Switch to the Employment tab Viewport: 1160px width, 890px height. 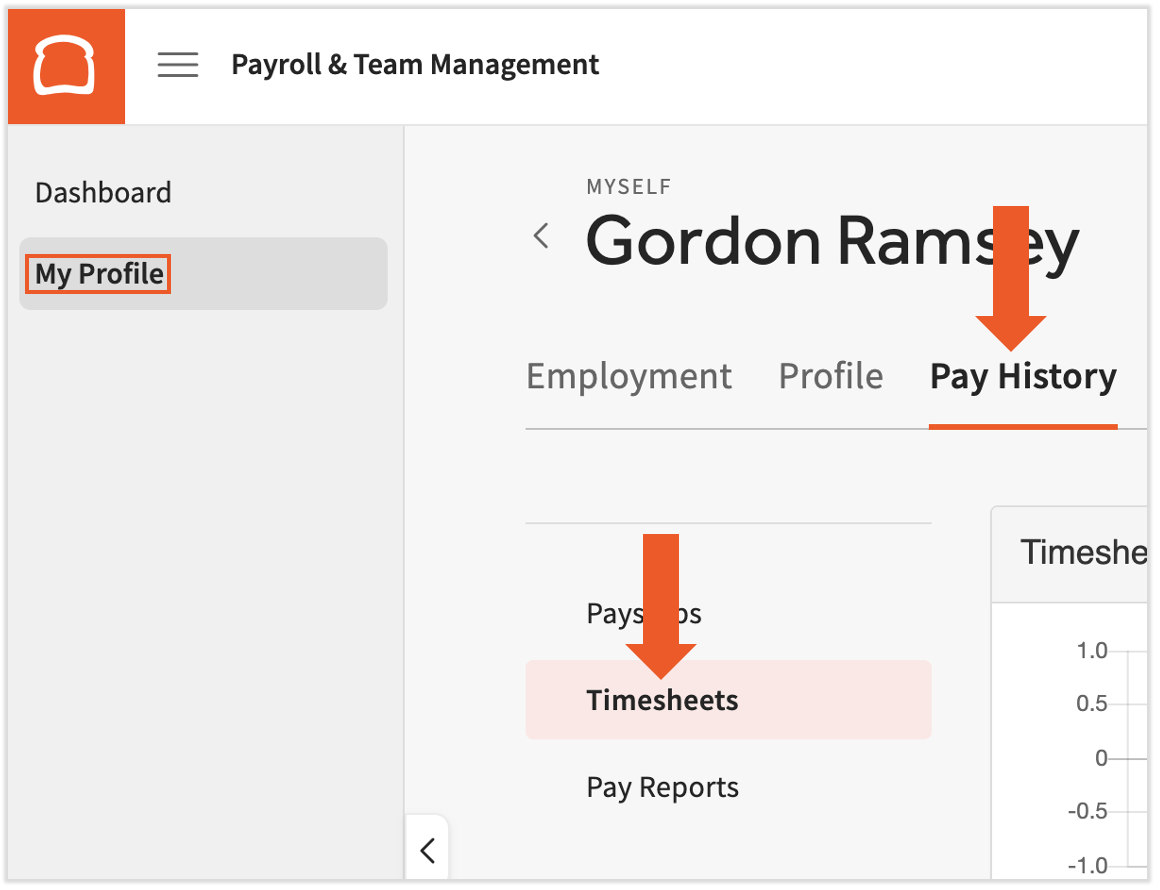(629, 376)
